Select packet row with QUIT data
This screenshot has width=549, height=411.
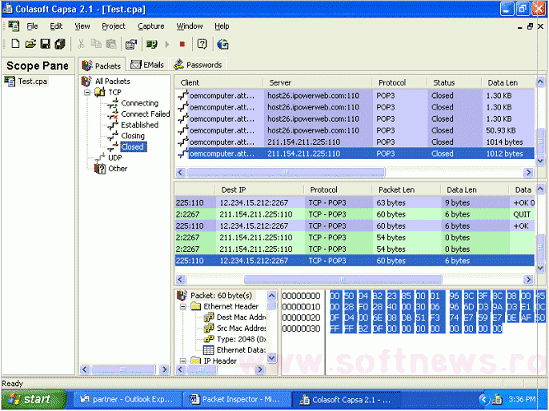pyautogui.click(x=355, y=215)
